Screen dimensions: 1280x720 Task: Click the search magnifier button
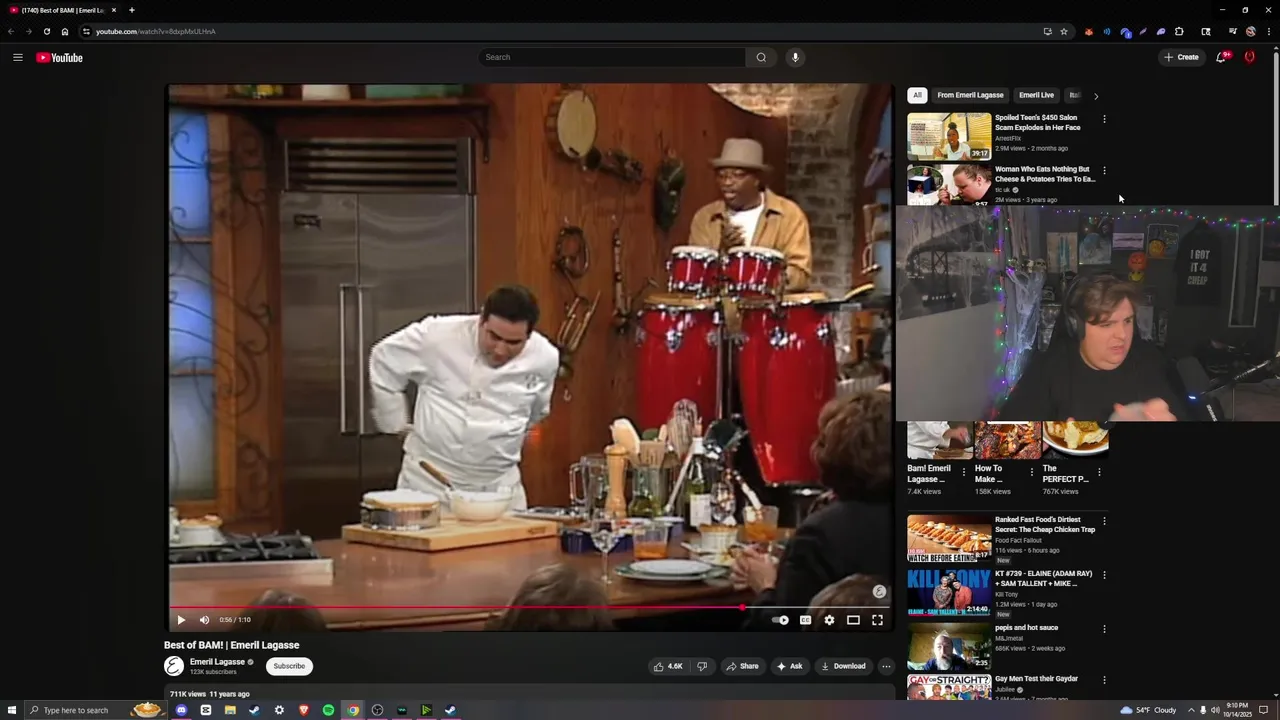[x=761, y=57]
